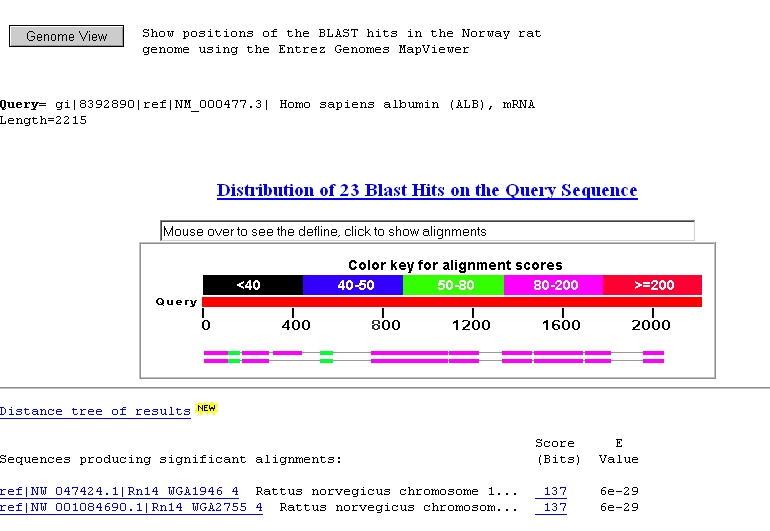Click the yellow NEW badge icon
The width and height of the screenshot is (770, 531).
(x=206, y=408)
